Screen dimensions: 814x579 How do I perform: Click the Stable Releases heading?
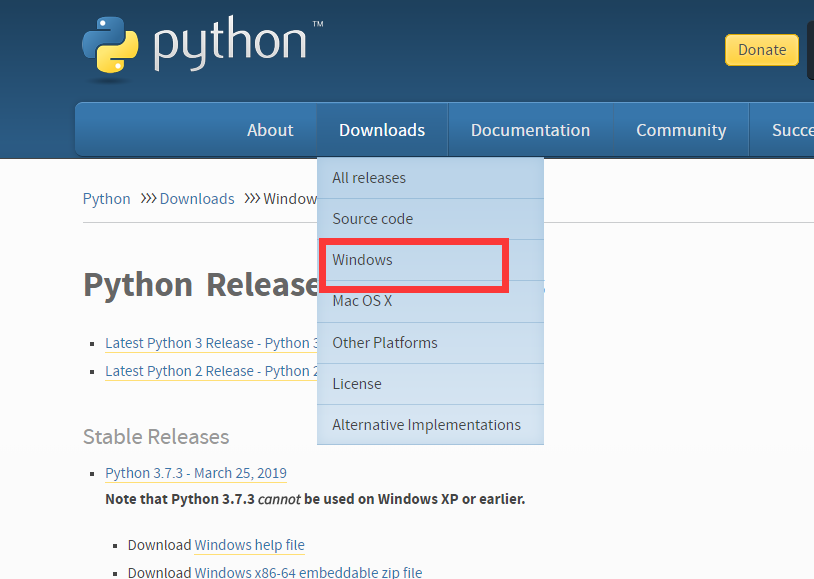coord(156,437)
